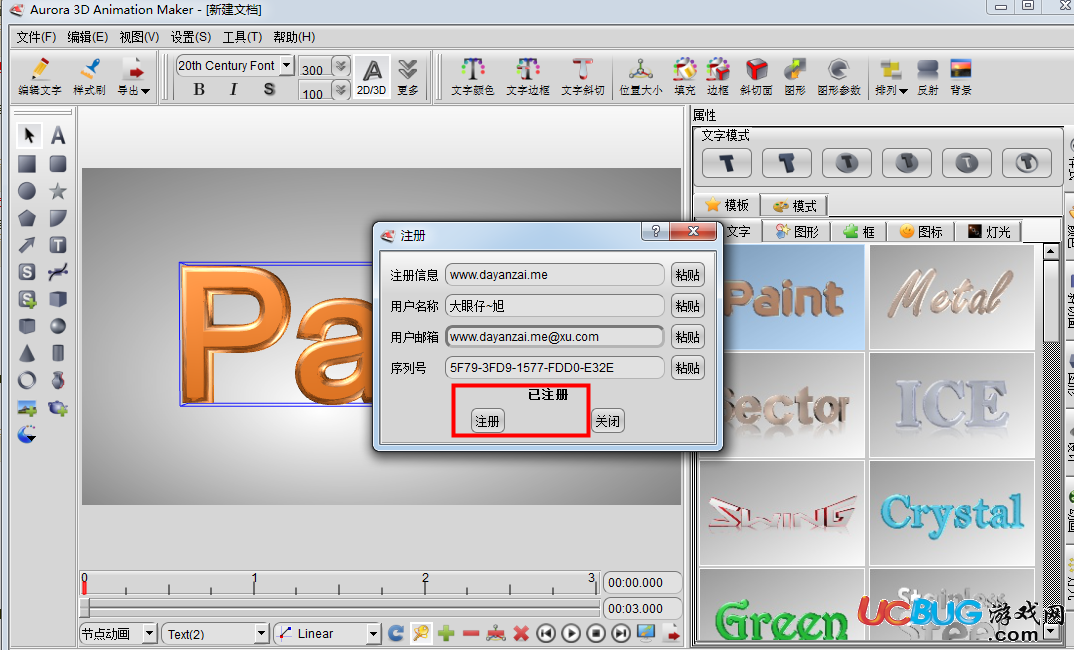Toggle the key-shaped keyframe button
Viewport: 1074px width, 650px height.
(421, 633)
